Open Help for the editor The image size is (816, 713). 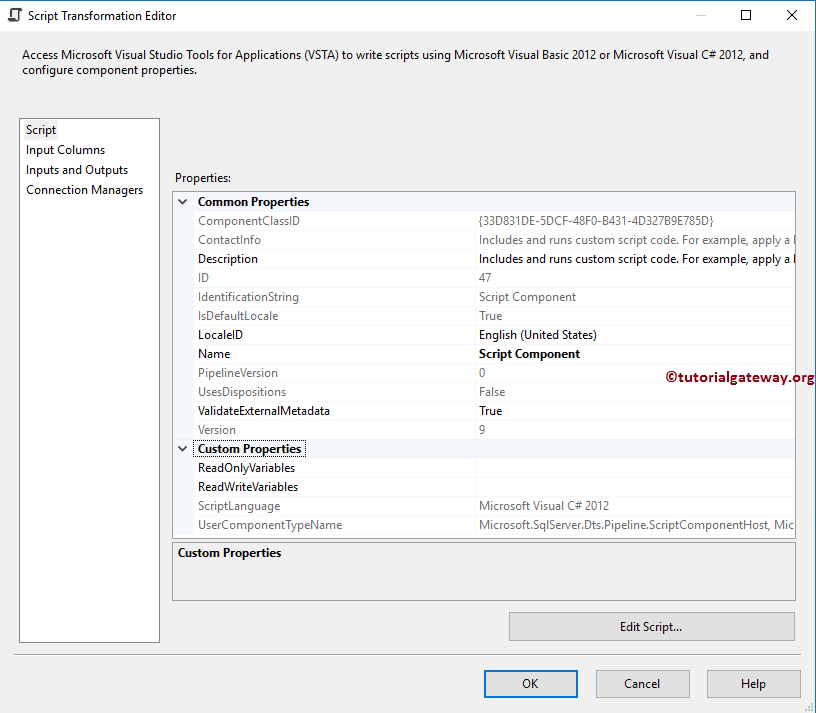[x=753, y=683]
